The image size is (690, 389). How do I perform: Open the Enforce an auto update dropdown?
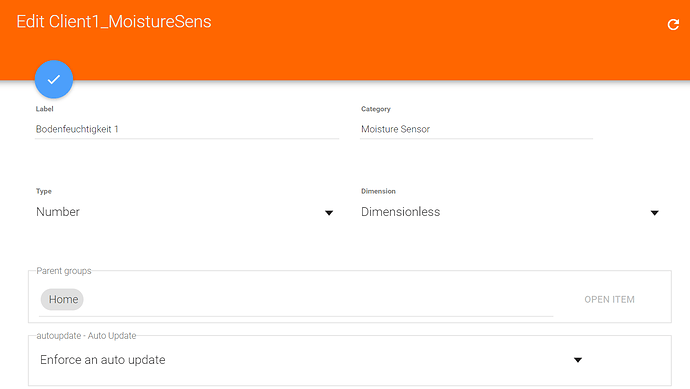coord(312,360)
